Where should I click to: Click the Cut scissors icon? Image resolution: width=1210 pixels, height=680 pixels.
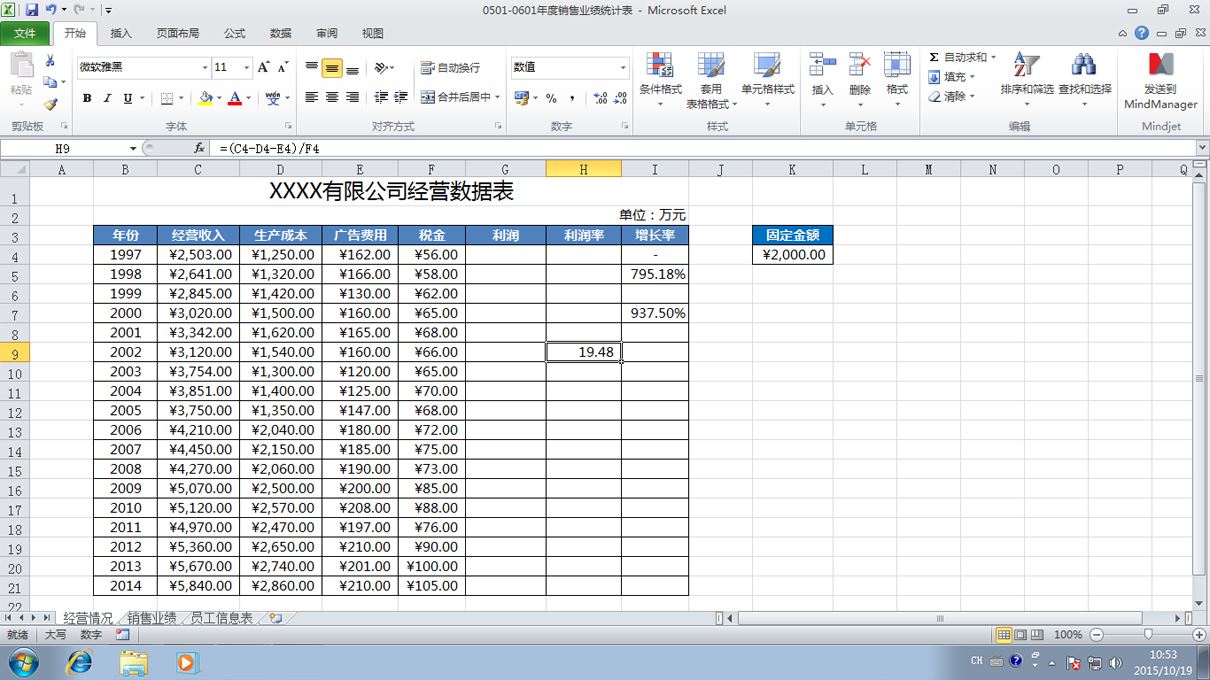(x=50, y=61)
